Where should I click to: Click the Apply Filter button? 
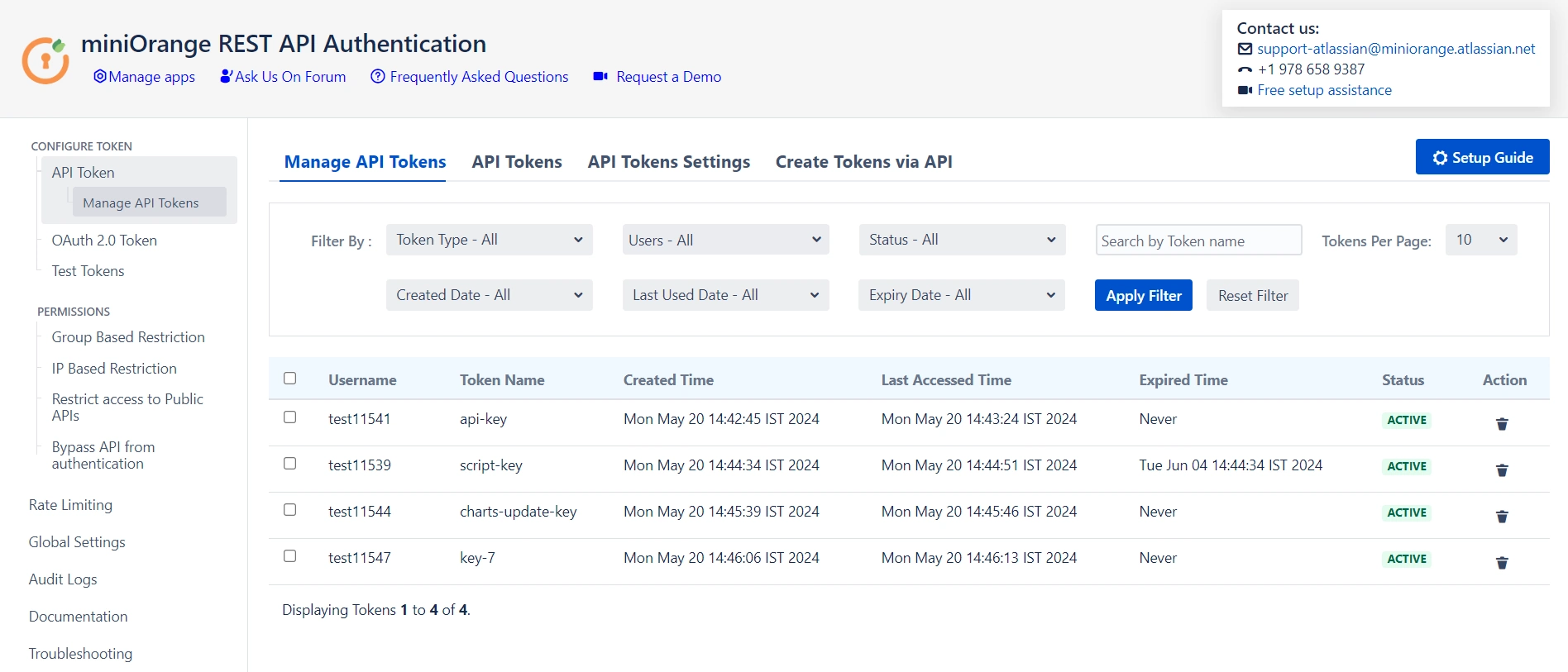tap(1144, 295)
